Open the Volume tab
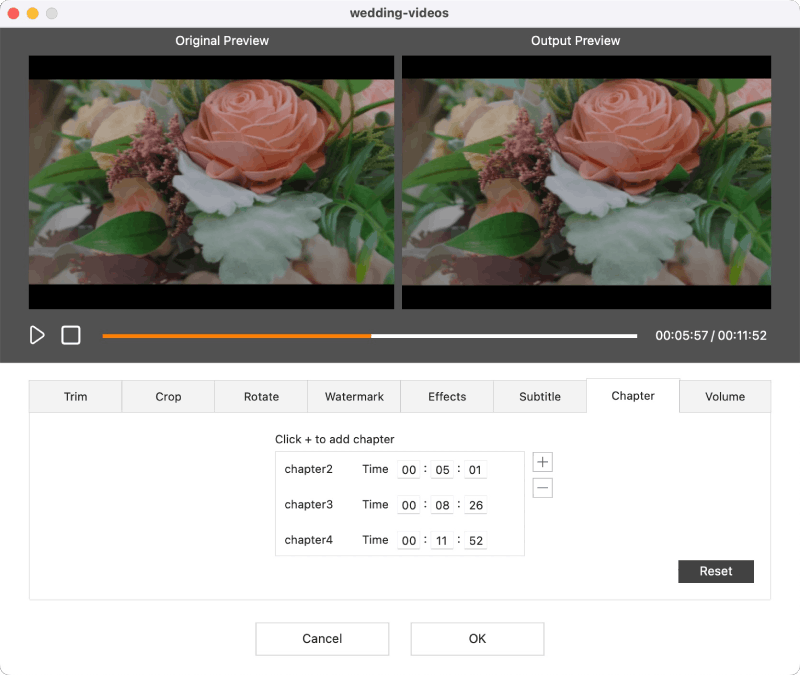The image size is (800, 675). [725, 396]
